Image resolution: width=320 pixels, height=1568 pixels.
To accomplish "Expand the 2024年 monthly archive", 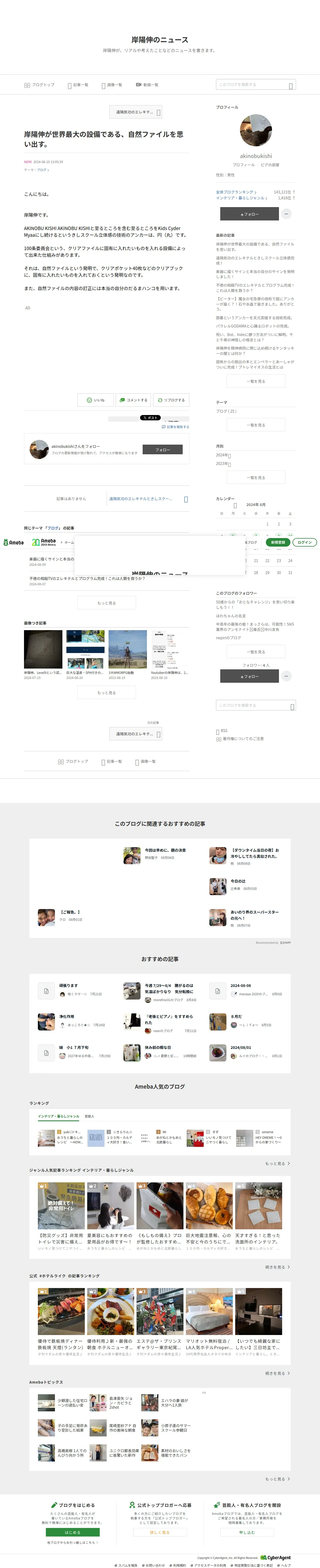I will [x=223, y=455].
